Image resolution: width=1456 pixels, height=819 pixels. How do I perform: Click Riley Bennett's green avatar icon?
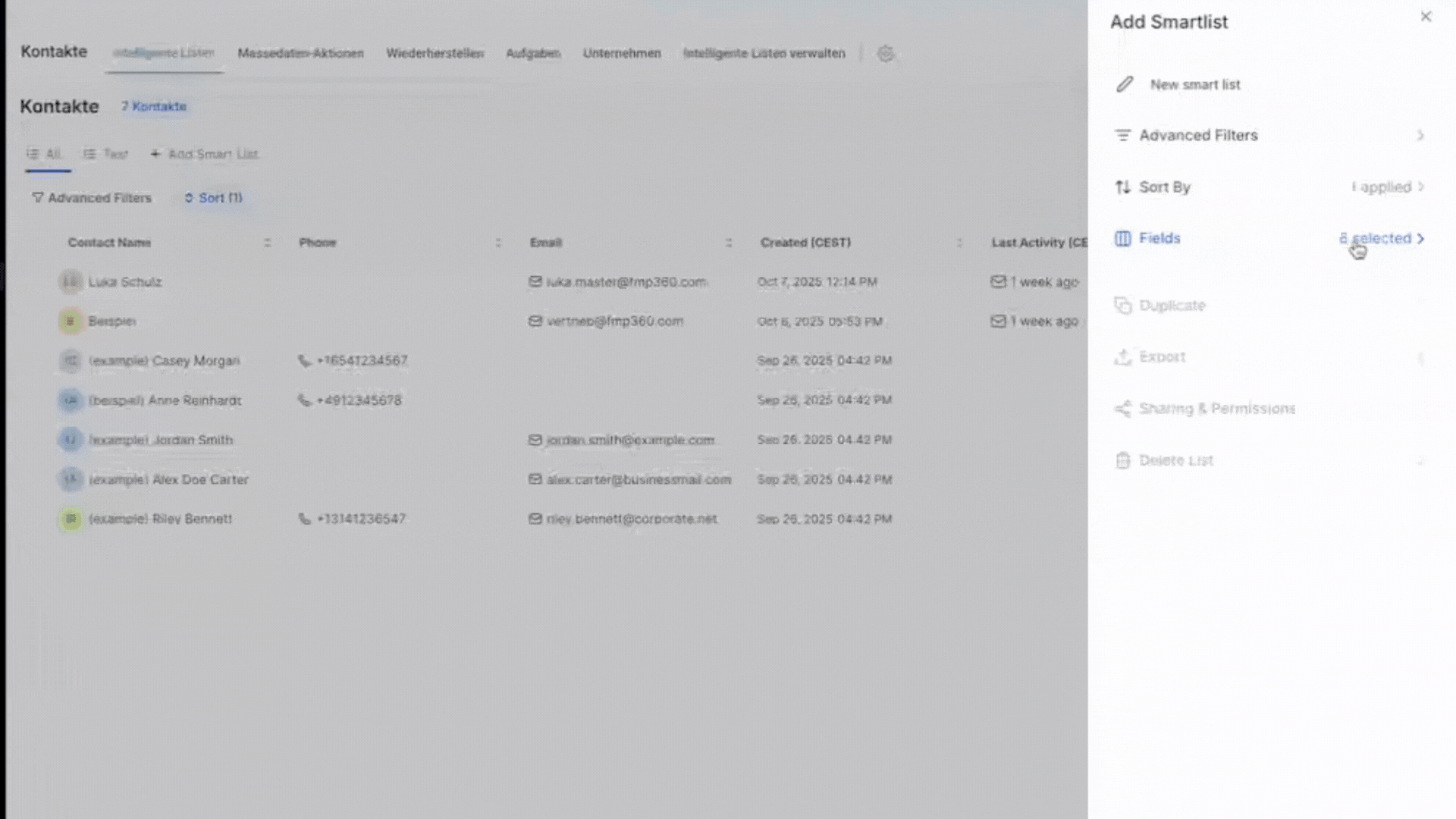pos(71,519)
